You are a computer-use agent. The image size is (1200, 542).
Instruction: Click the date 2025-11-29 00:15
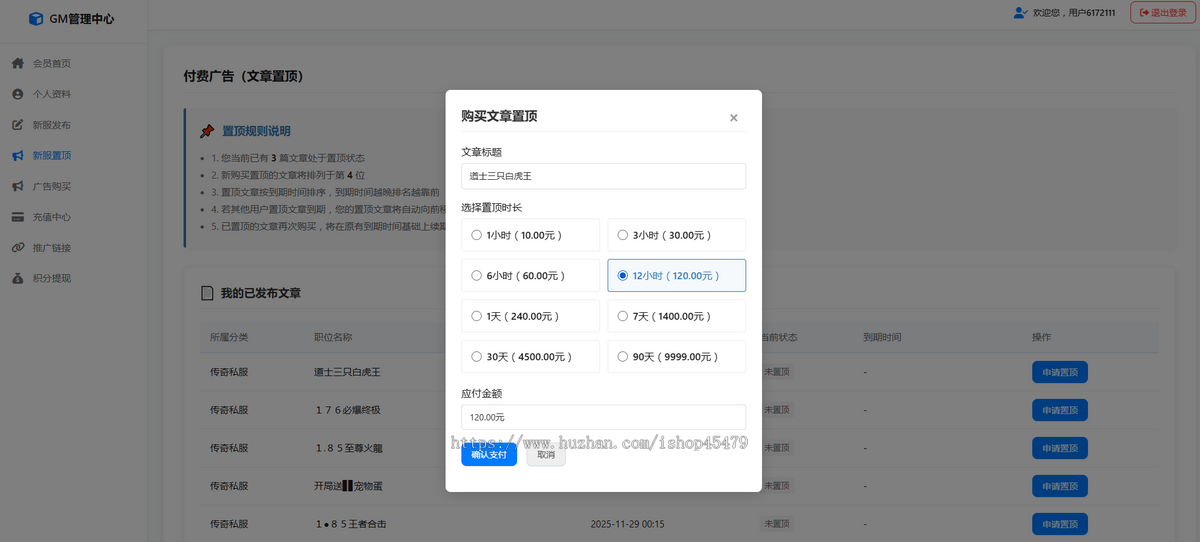pyautogui.click(x=627, y=524)
